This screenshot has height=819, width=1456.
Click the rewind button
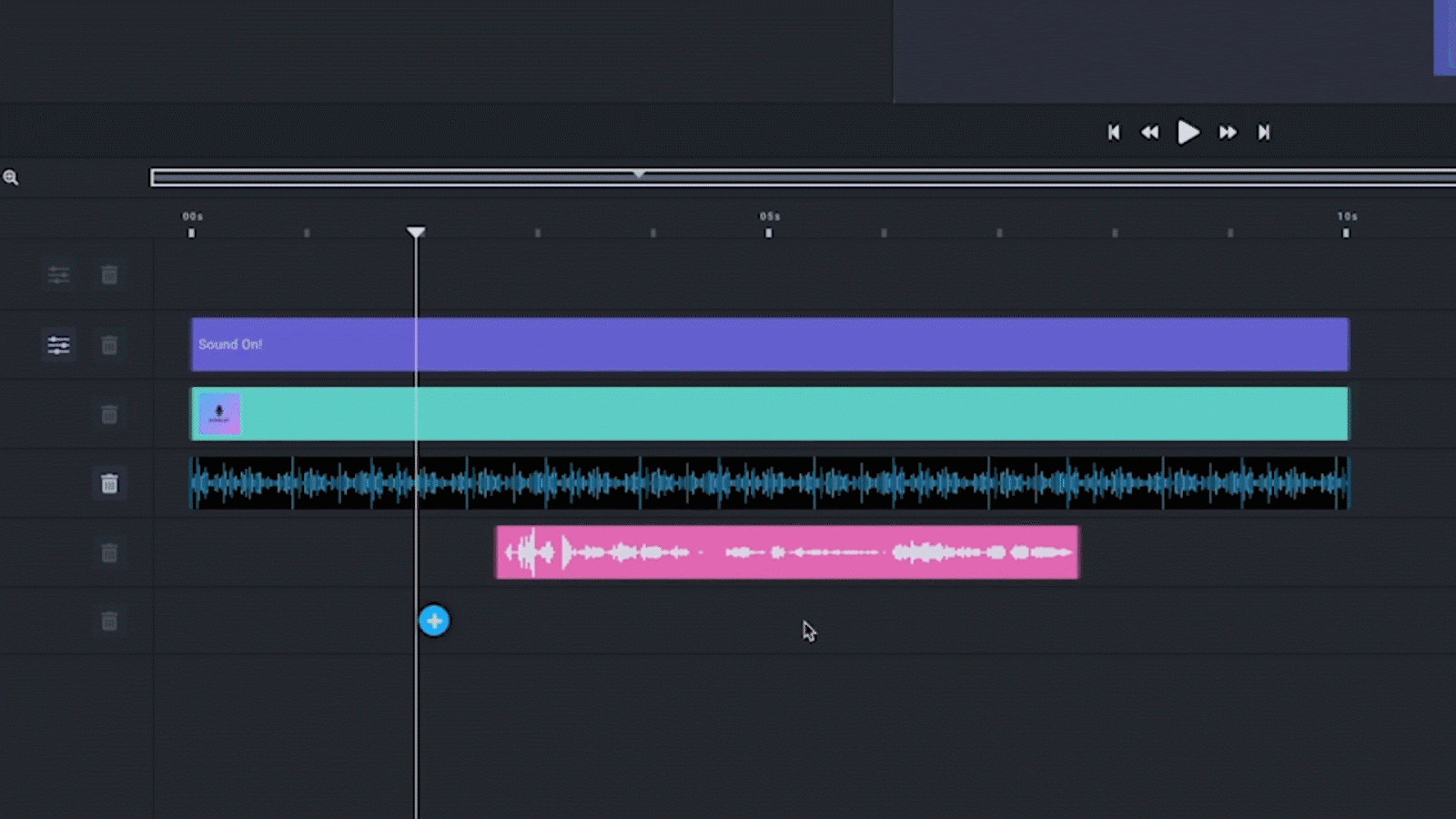pos(1150,133)
